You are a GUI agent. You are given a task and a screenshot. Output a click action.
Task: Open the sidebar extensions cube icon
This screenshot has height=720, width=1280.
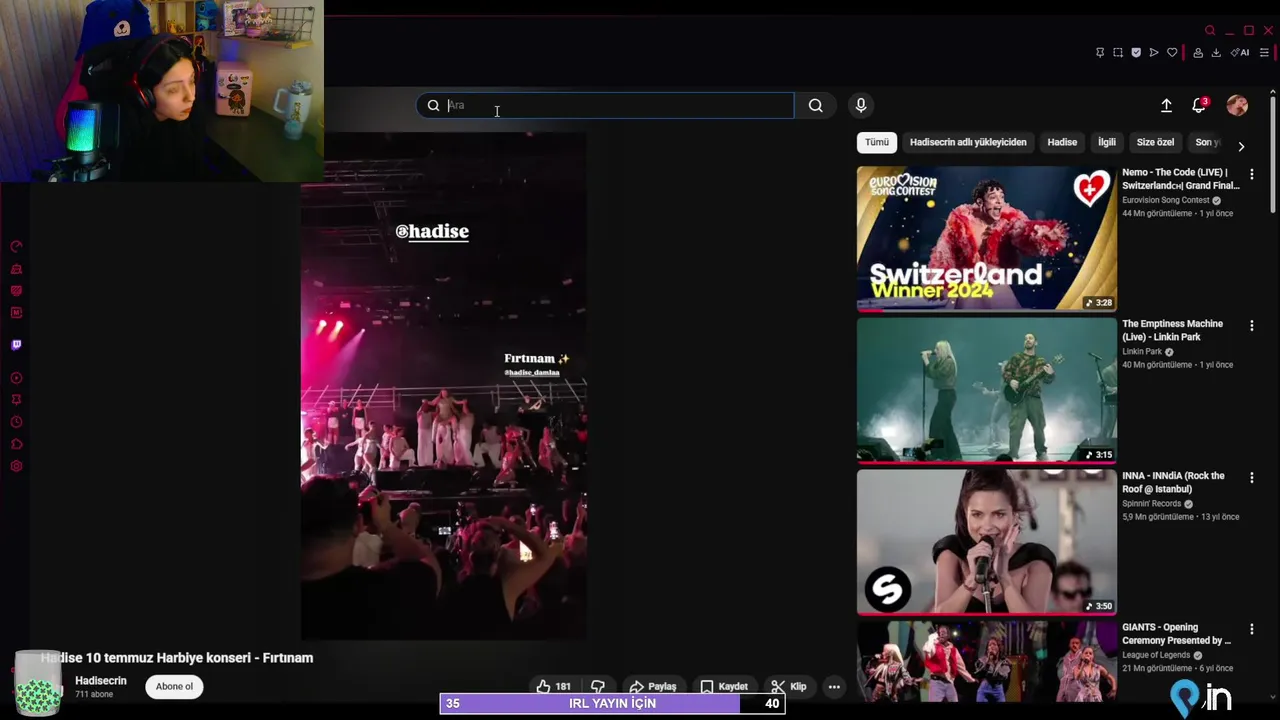click(x=16, y=444)
